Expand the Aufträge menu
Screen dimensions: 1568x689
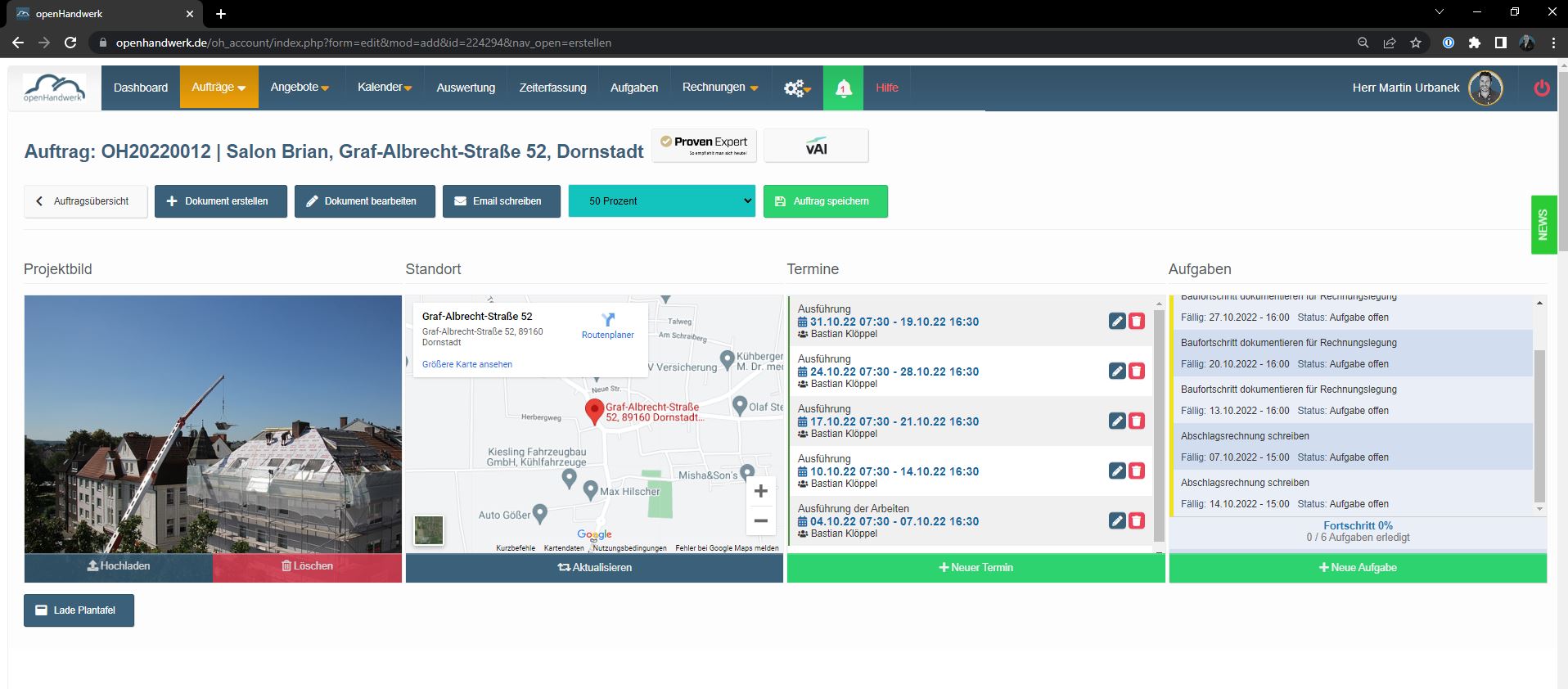point(219,88)
